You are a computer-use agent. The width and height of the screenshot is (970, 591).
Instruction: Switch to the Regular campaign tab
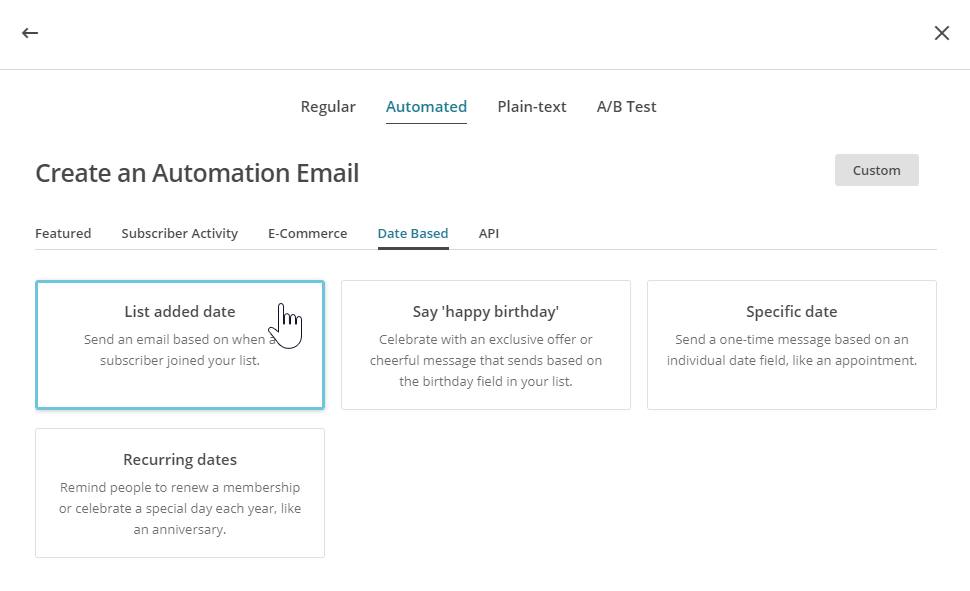328,107
